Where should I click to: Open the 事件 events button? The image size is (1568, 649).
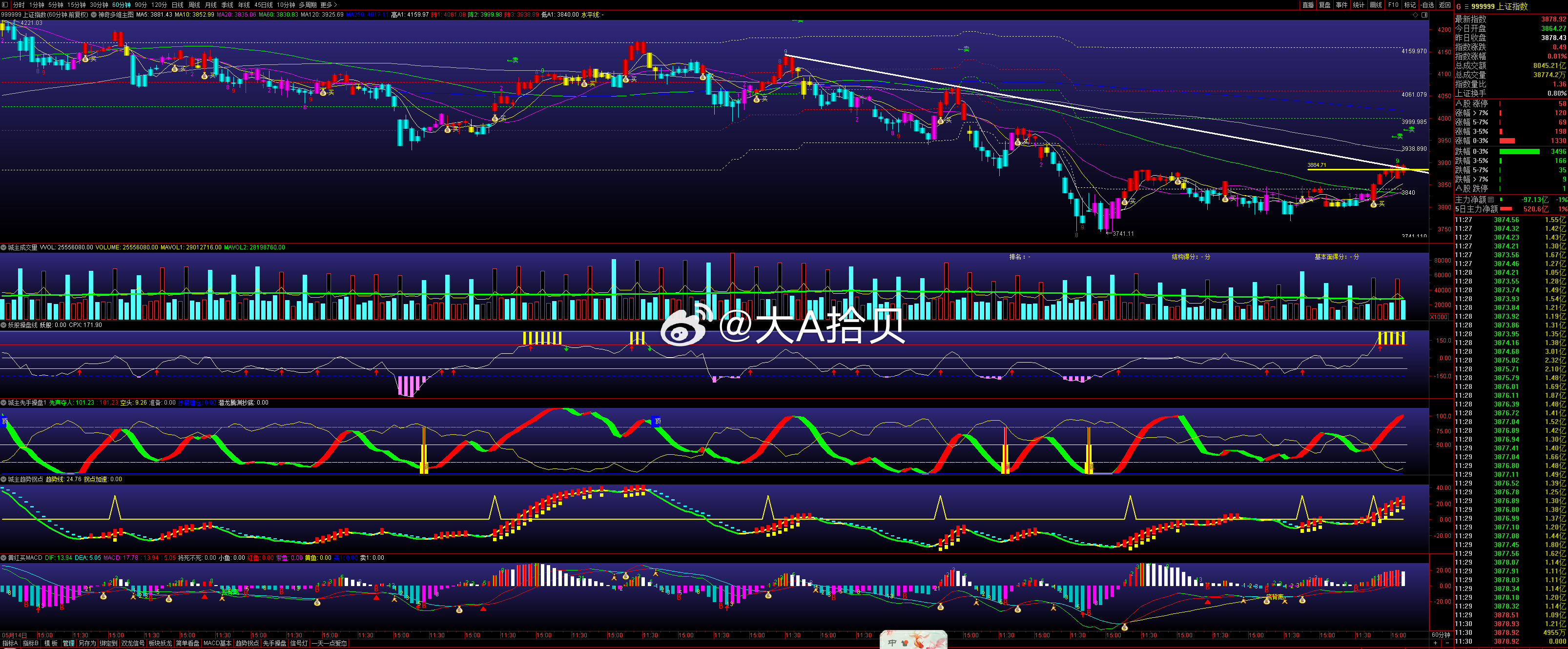(1341, 5)
